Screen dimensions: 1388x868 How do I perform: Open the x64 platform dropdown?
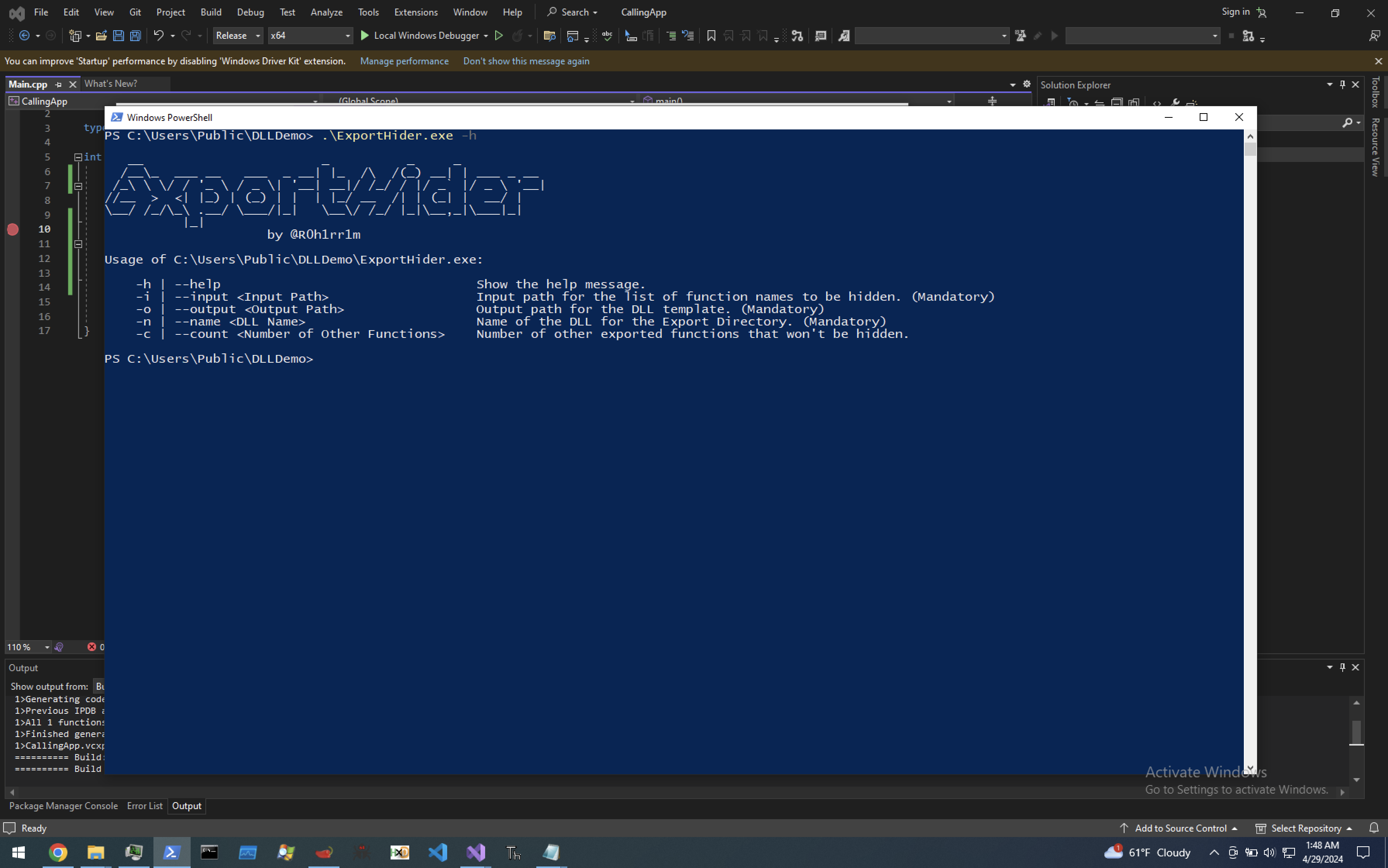coord(310,36)
